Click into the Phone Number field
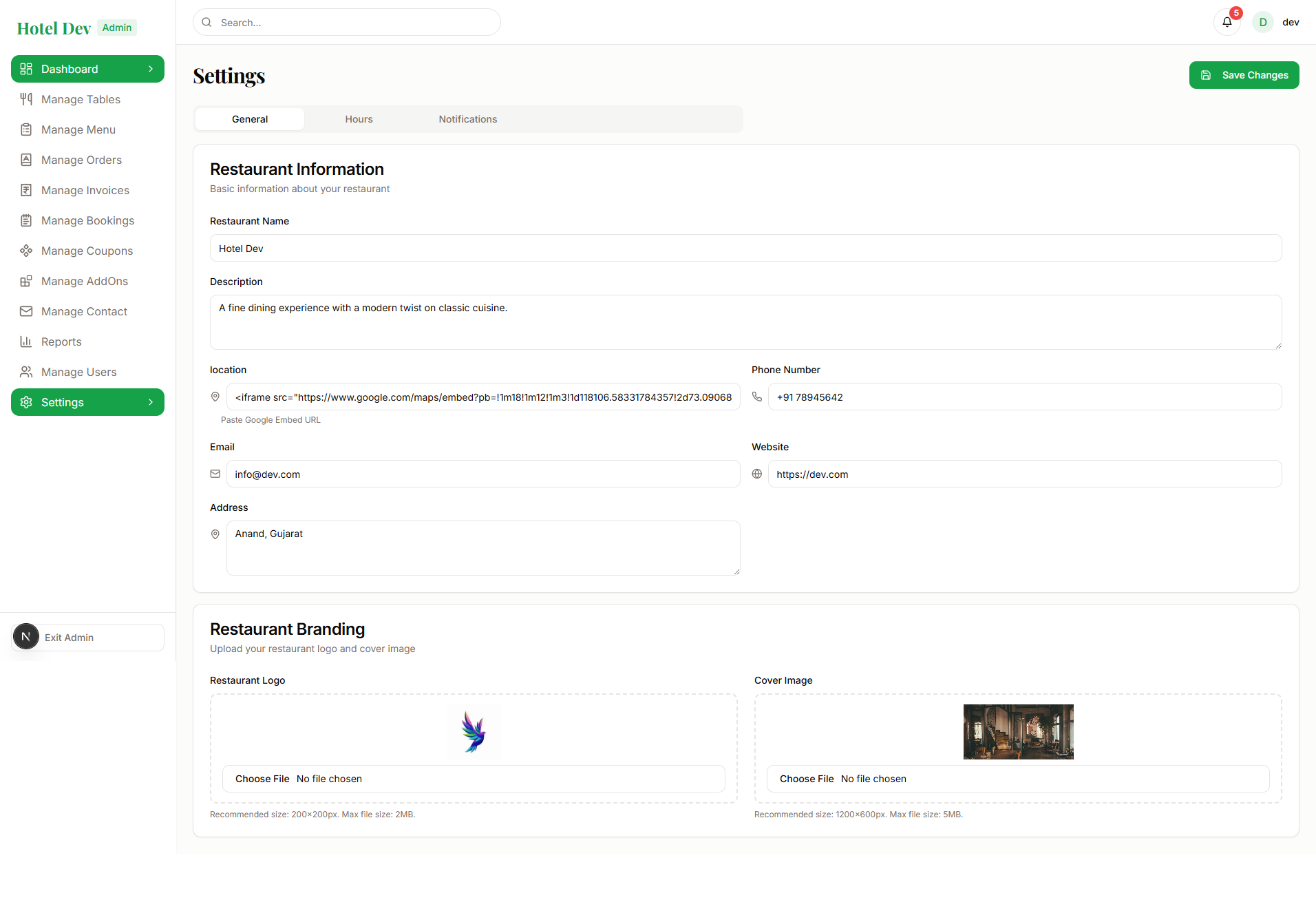The image size is (1316, 913). (1024, 397)
